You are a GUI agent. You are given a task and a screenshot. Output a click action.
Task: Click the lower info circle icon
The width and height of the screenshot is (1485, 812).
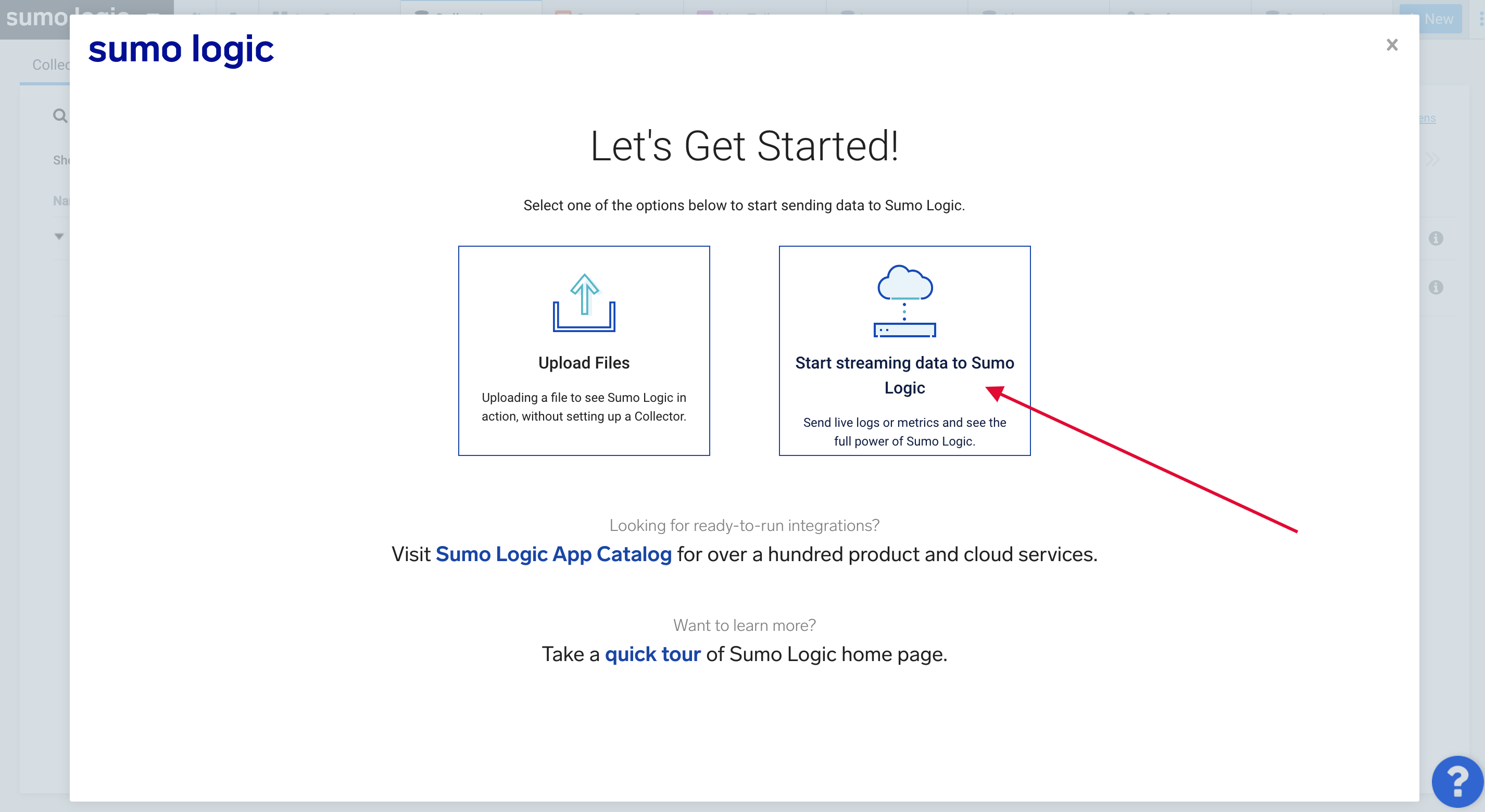[1436, 287]
